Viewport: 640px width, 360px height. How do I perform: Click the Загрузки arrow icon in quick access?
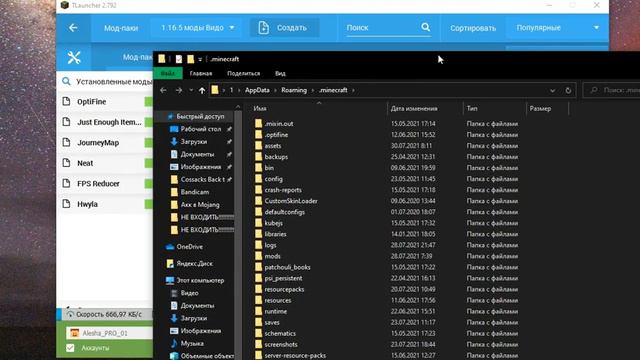tap(174, 142)
